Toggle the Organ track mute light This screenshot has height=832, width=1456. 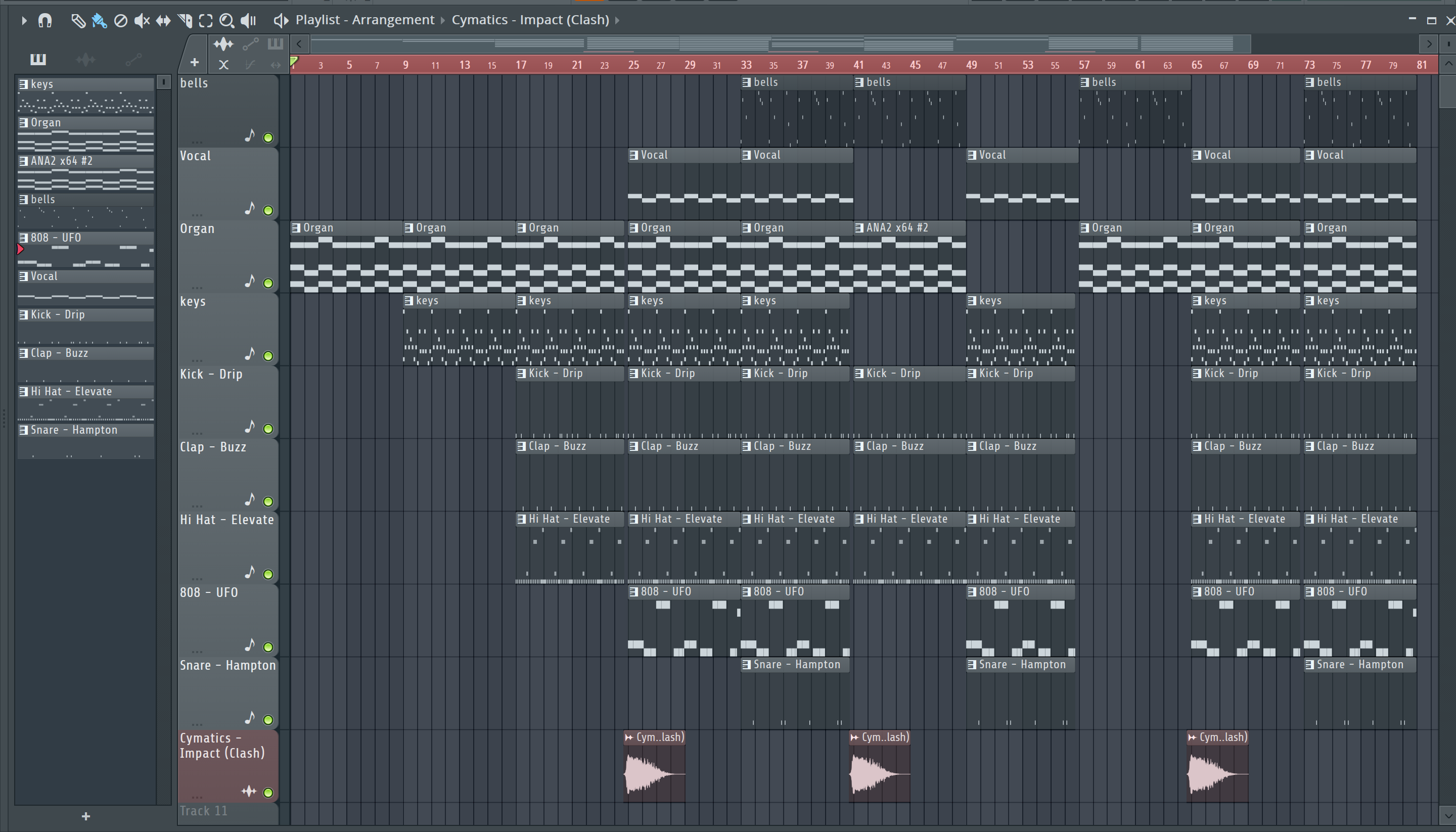(268, 283)
